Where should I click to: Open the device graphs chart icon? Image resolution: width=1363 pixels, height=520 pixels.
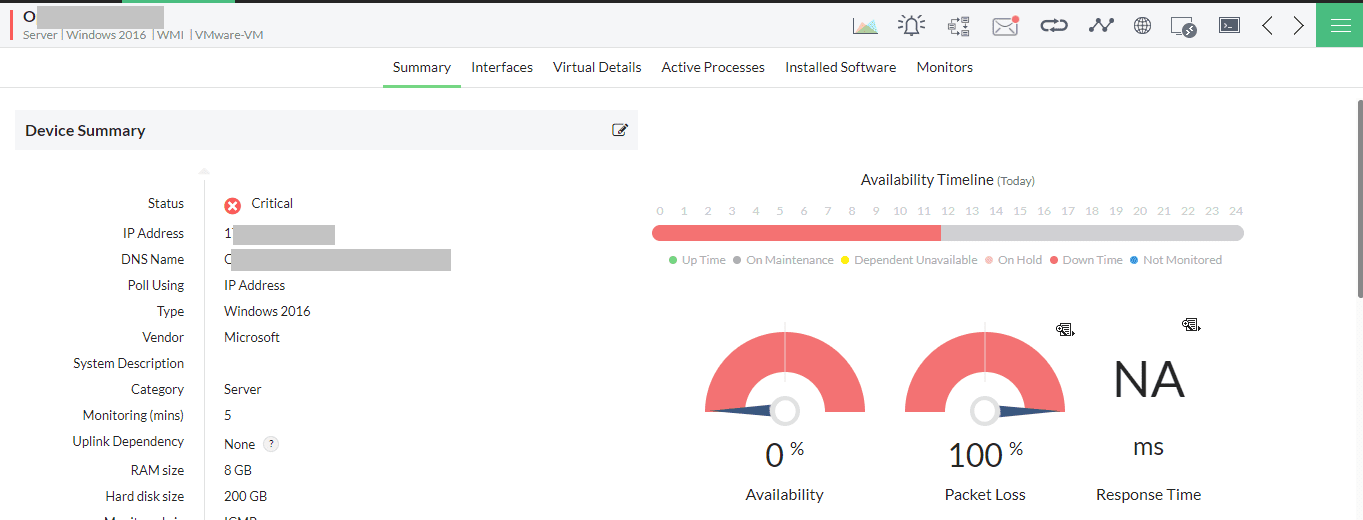865,26
